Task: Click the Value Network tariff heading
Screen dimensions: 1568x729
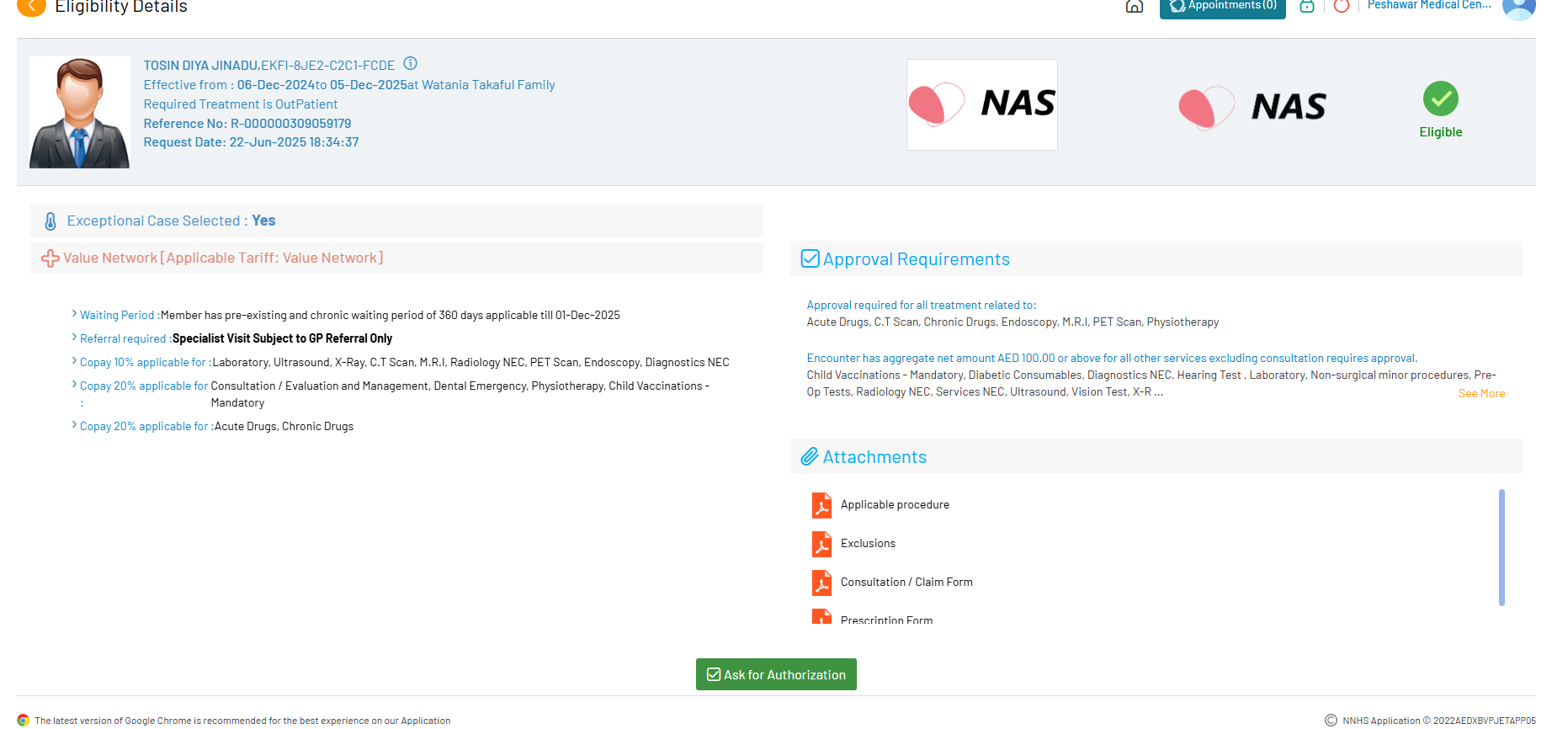Action: tap(223, 258)
